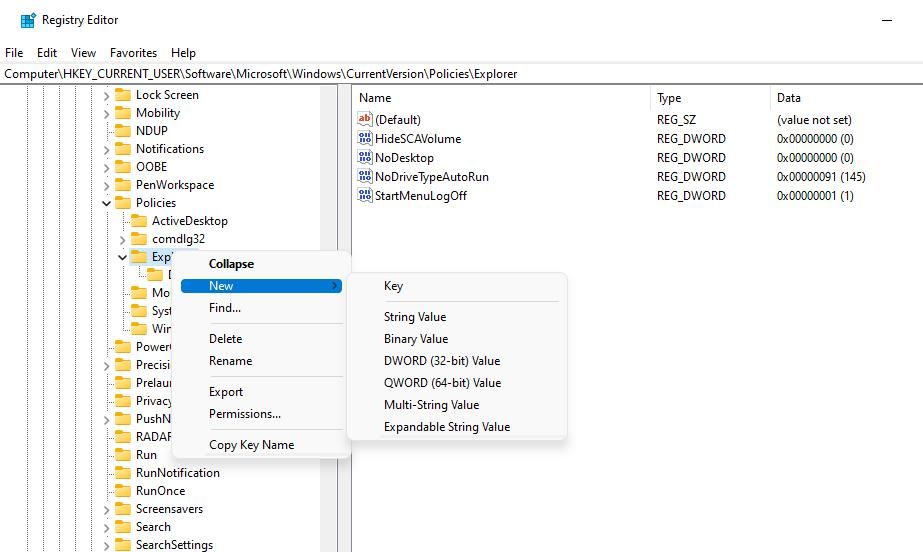
Task: Open the Favorites menu
Action: [134, 52]
